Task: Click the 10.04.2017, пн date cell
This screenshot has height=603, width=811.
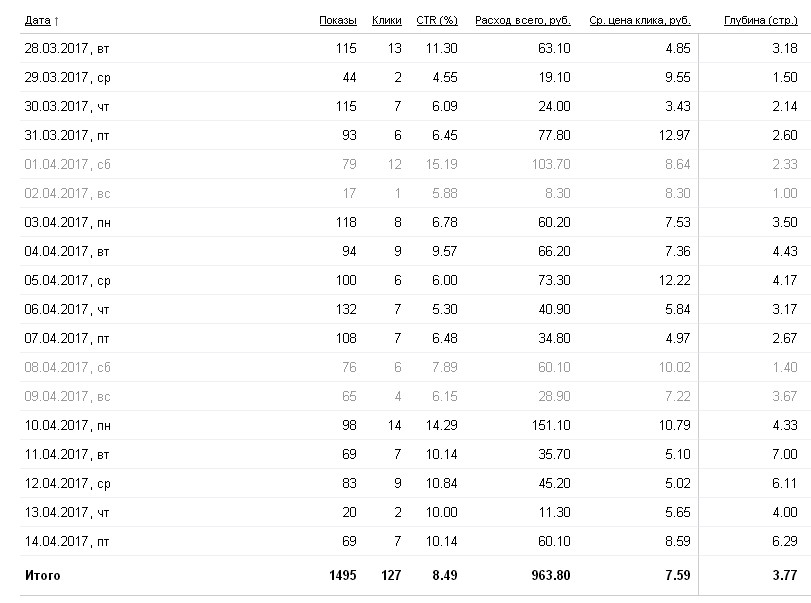Action: (66, 425)
